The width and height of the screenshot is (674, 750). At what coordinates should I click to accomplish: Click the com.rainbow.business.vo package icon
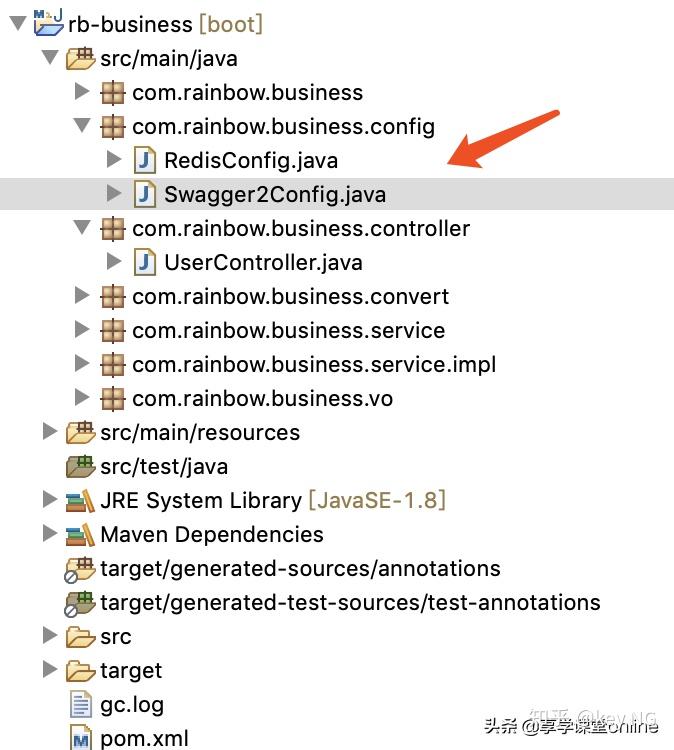[x=113, y=398]
